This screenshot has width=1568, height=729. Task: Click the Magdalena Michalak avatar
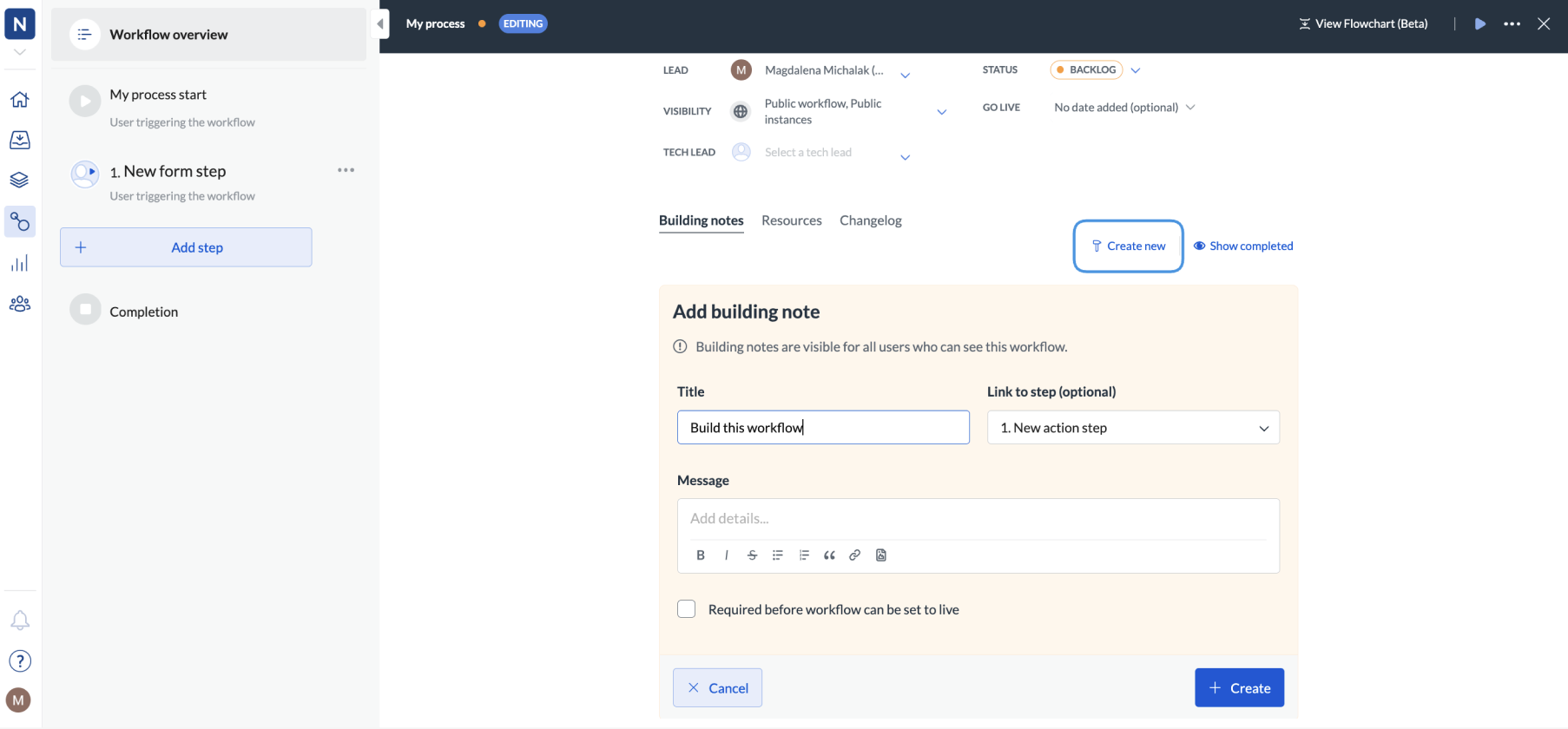coord(741,70)
